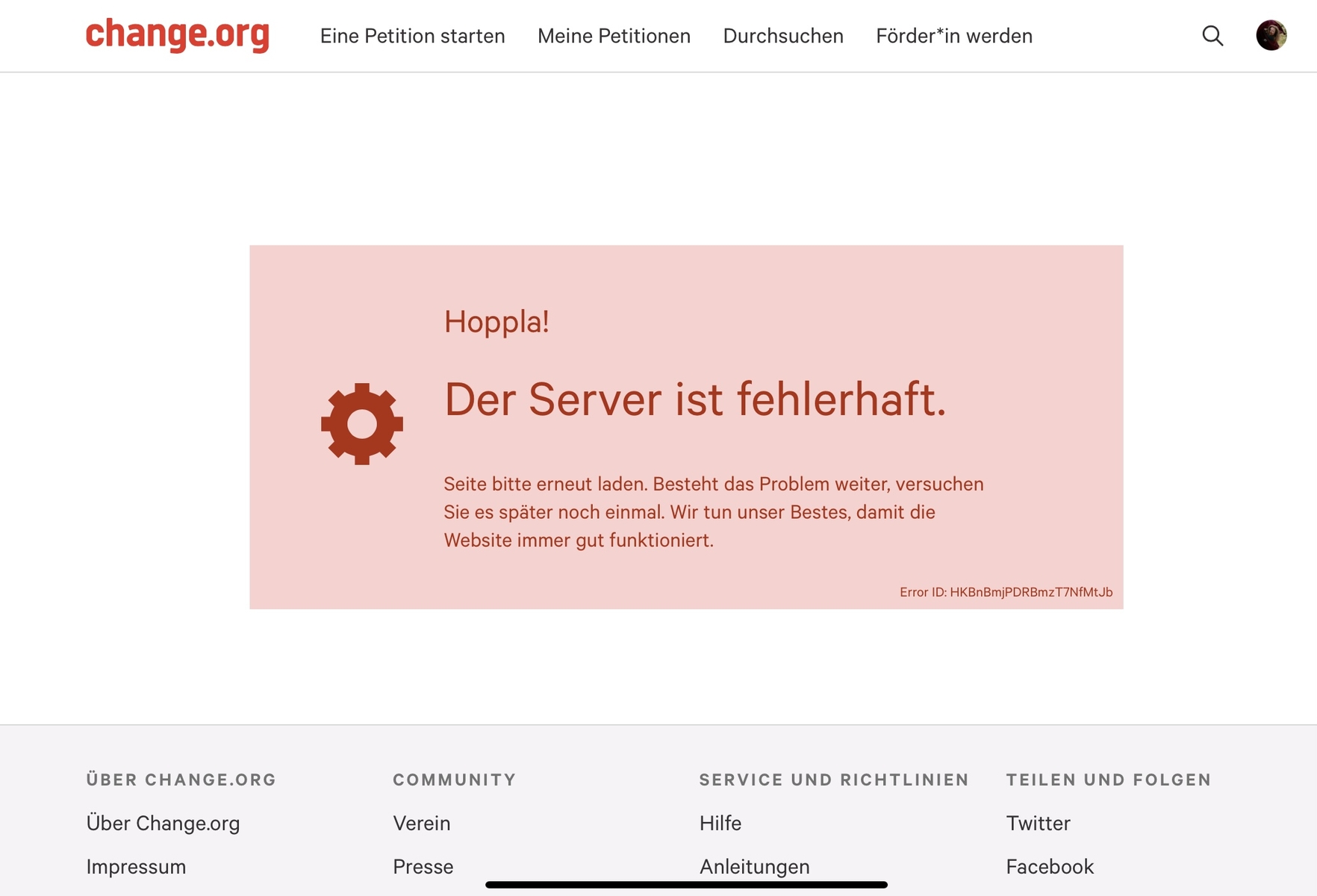The image size is (1317, 896).
Task: Open the Facebook footer link
Action: pyautogui.click(x=1049, y=866)
